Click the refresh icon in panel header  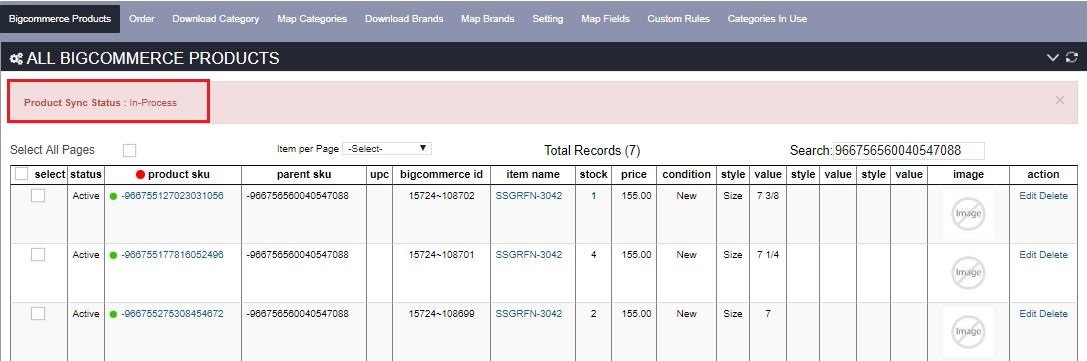(x=1072, y=58)
